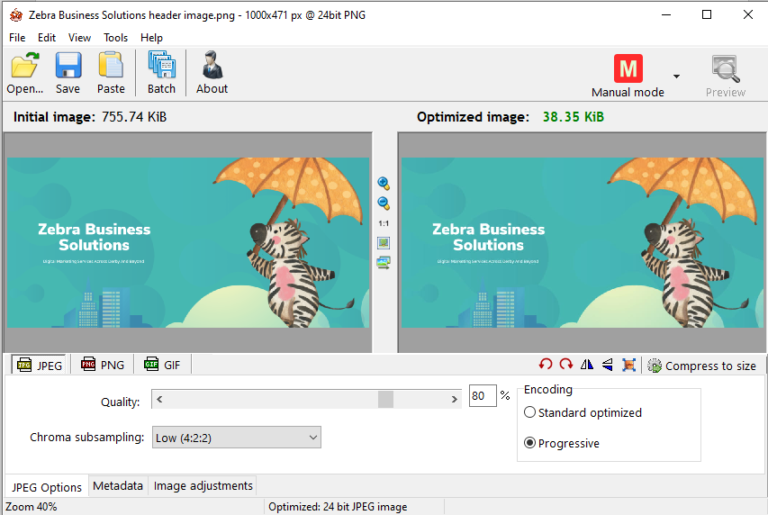Rotate image counterclockwise with red arrow
Image resolution: width=768 pixels, height=515 pixels.
pyautogui.click(x=545, y=366)
